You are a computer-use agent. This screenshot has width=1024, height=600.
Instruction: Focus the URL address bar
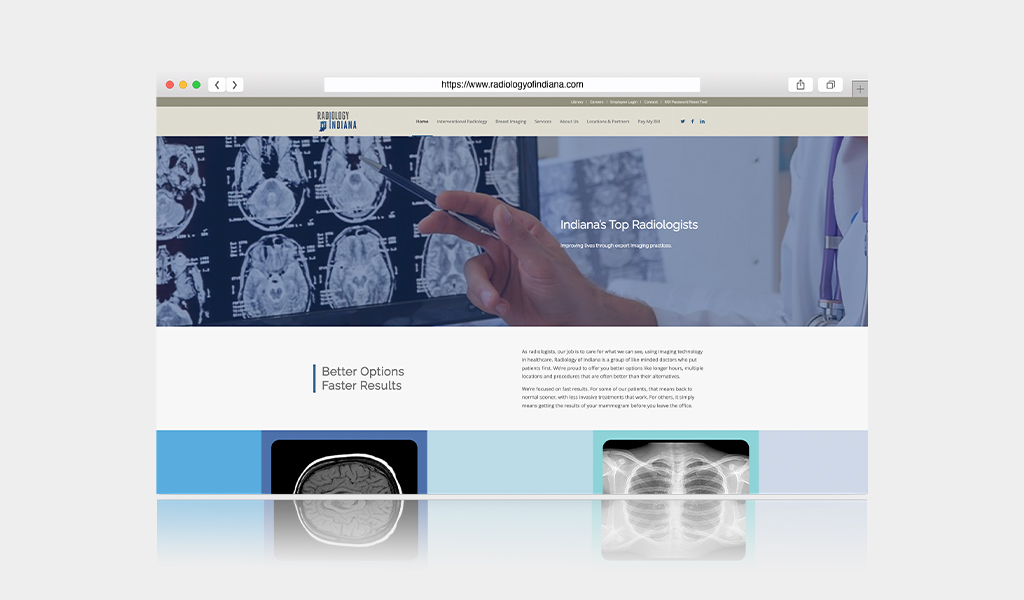512,85
